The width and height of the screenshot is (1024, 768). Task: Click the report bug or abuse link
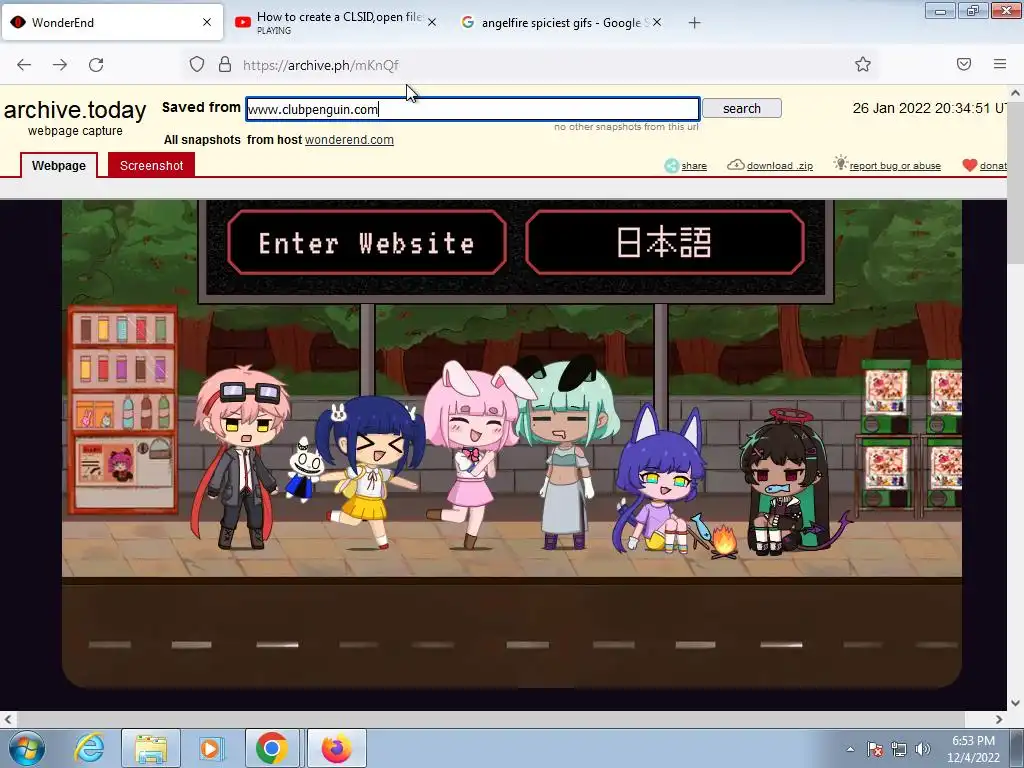pyautogui.click(x=895, y=166)
